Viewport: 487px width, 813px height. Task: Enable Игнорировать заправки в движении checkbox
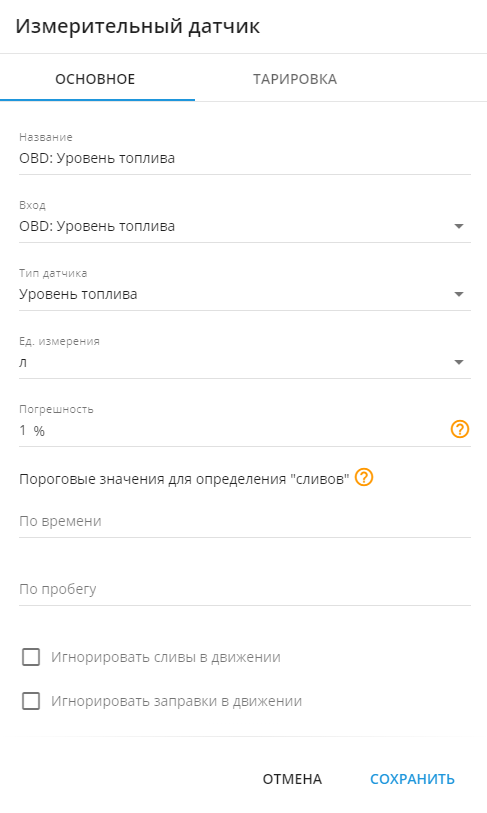(x=31, y=701)
